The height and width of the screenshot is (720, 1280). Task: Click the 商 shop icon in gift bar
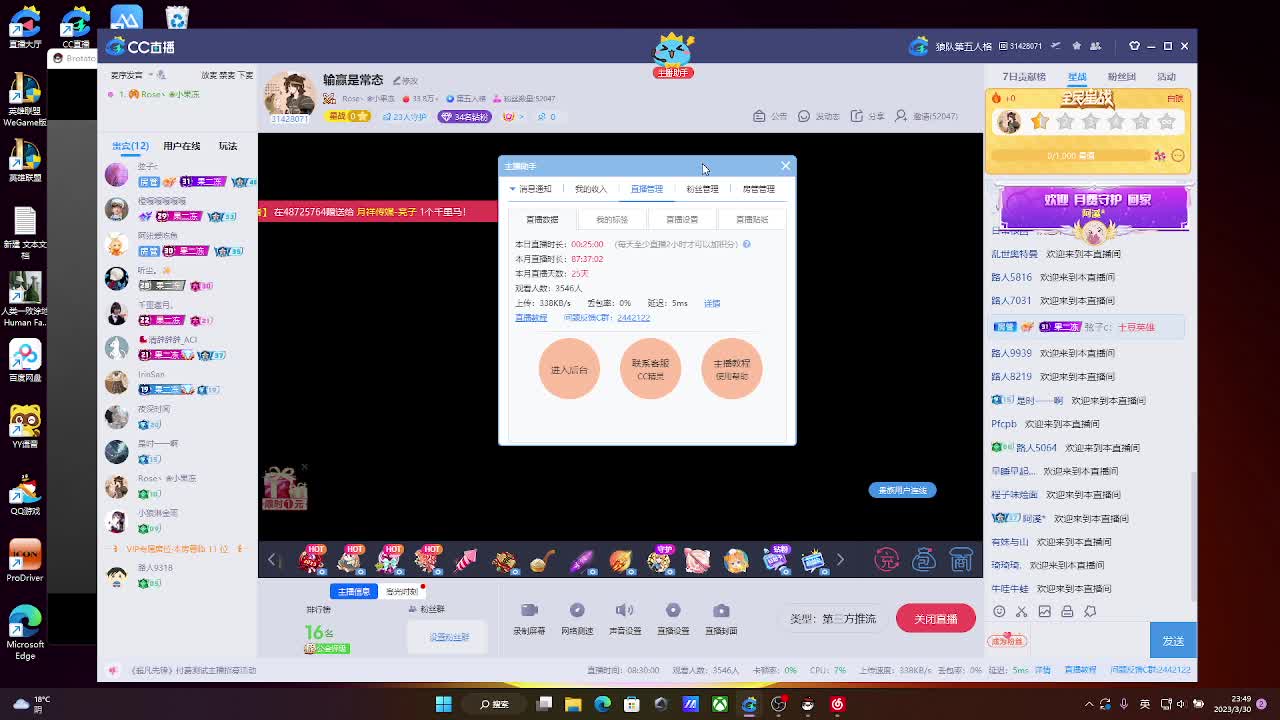point(961,560)
